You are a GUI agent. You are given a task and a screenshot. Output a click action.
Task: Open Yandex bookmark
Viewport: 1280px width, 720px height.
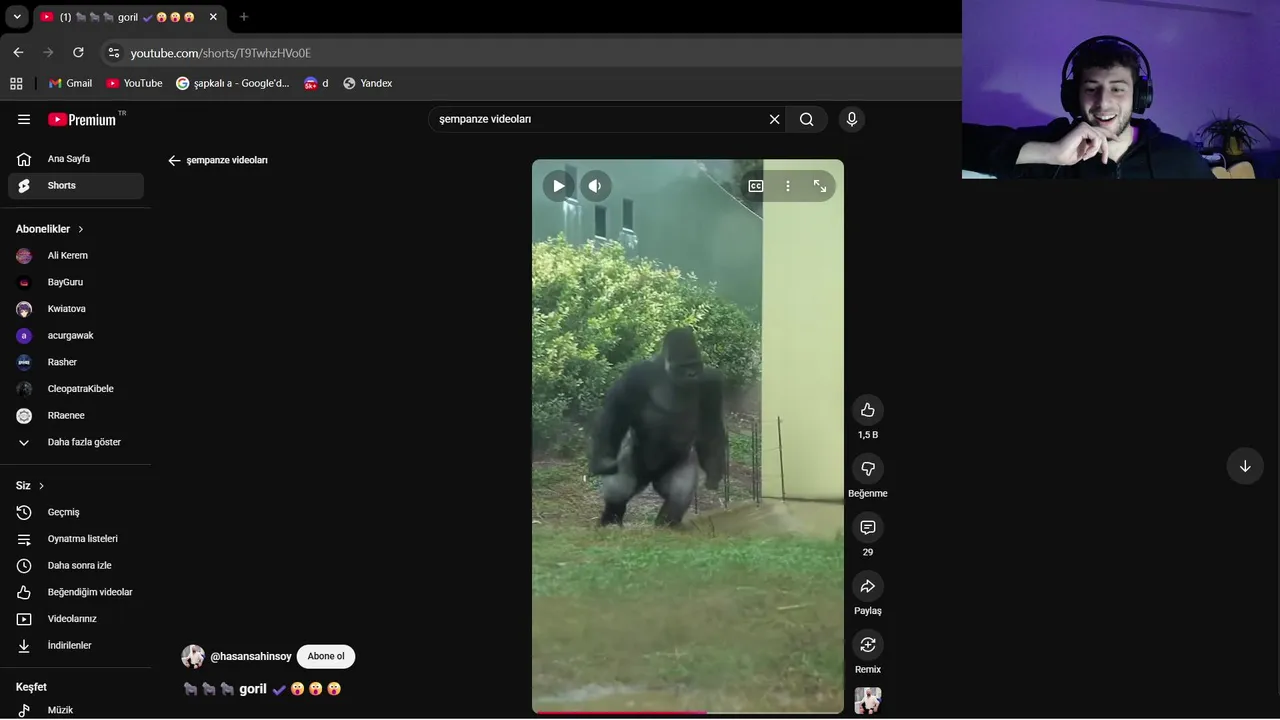coord(368,83)
